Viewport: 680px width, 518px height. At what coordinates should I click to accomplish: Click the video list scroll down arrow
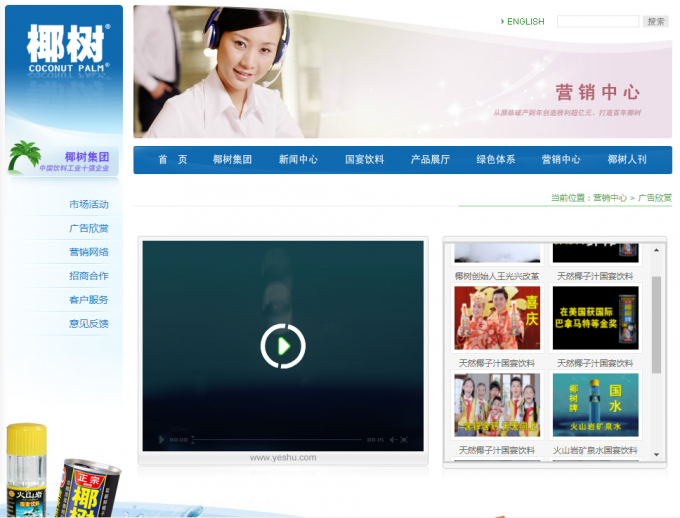[x=656, y=455]
